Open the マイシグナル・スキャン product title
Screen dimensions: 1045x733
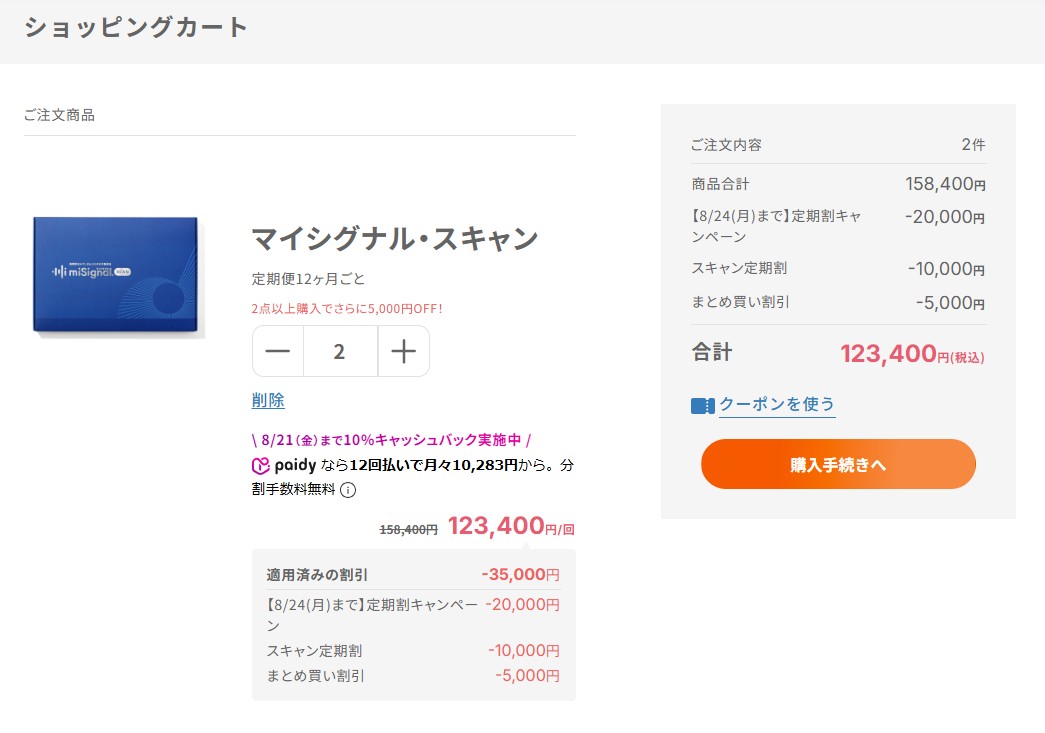(x=395, y=238)
